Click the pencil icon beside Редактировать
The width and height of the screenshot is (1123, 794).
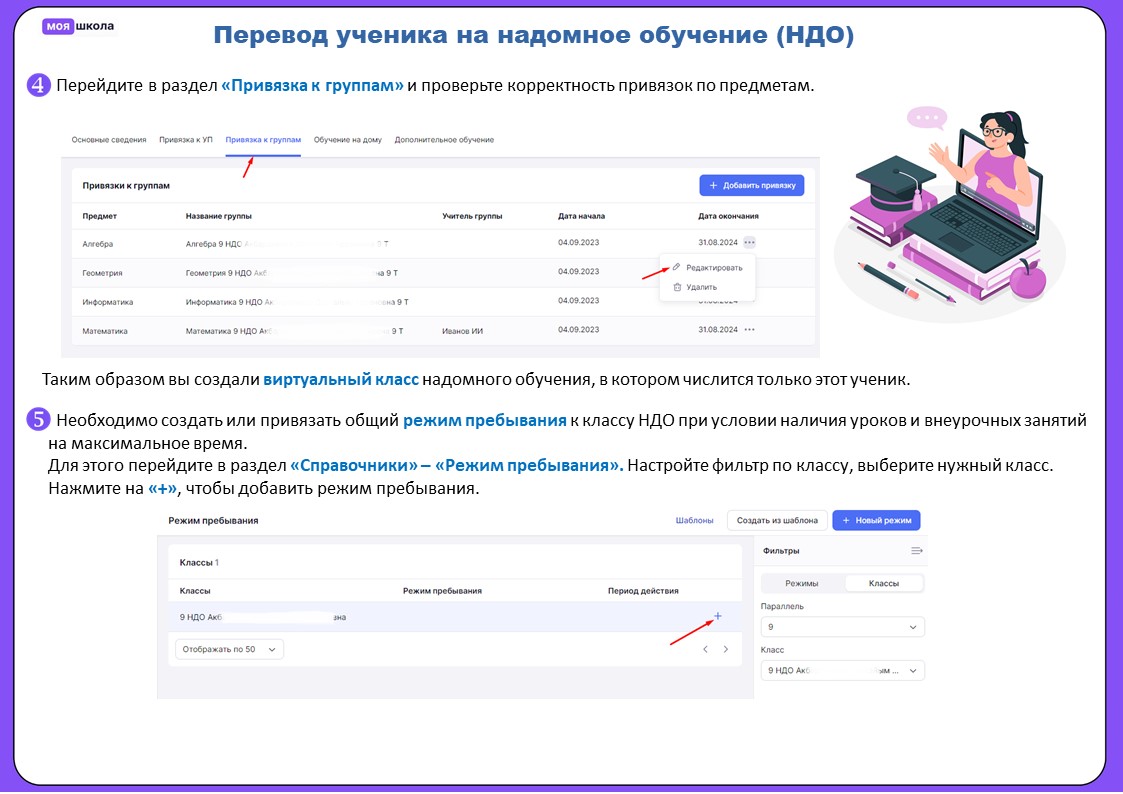pos(676,267)
